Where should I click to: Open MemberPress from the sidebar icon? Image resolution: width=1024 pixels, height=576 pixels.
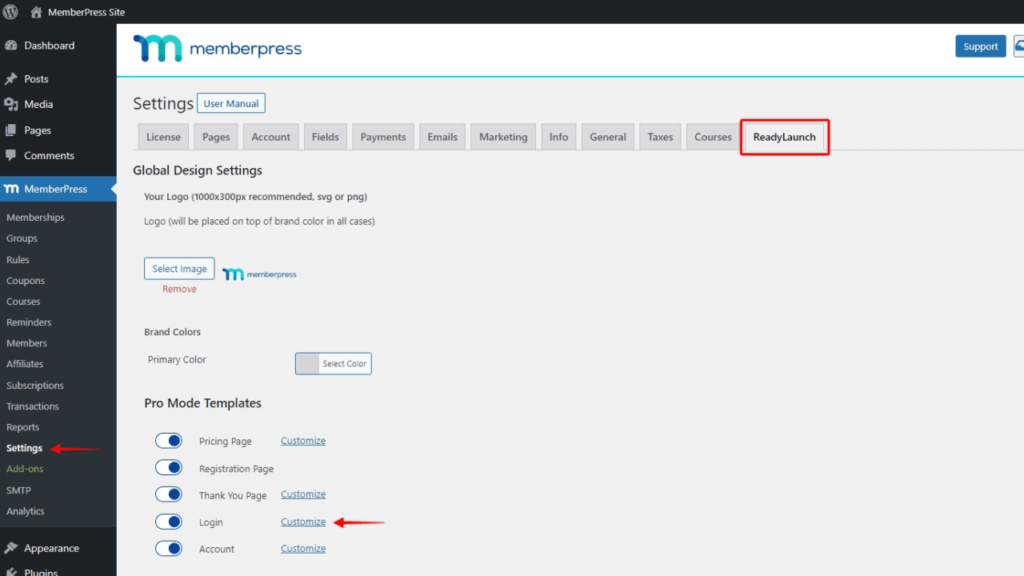coord(13,188)
